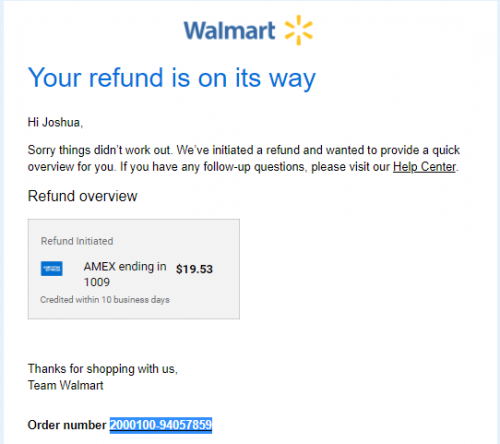500x444 pixels.
Task: Click the $19.53 refund amount
Action: (x=194, y=269)
